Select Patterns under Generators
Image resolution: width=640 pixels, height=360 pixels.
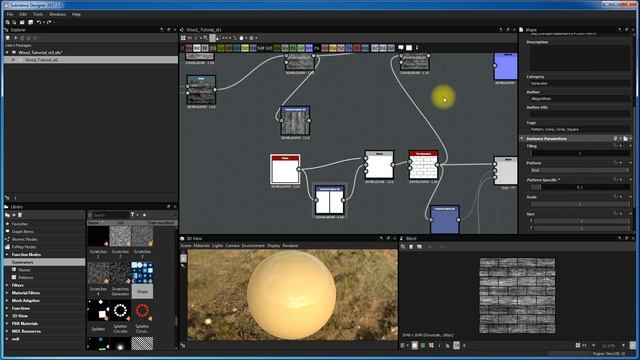point(26,278)
